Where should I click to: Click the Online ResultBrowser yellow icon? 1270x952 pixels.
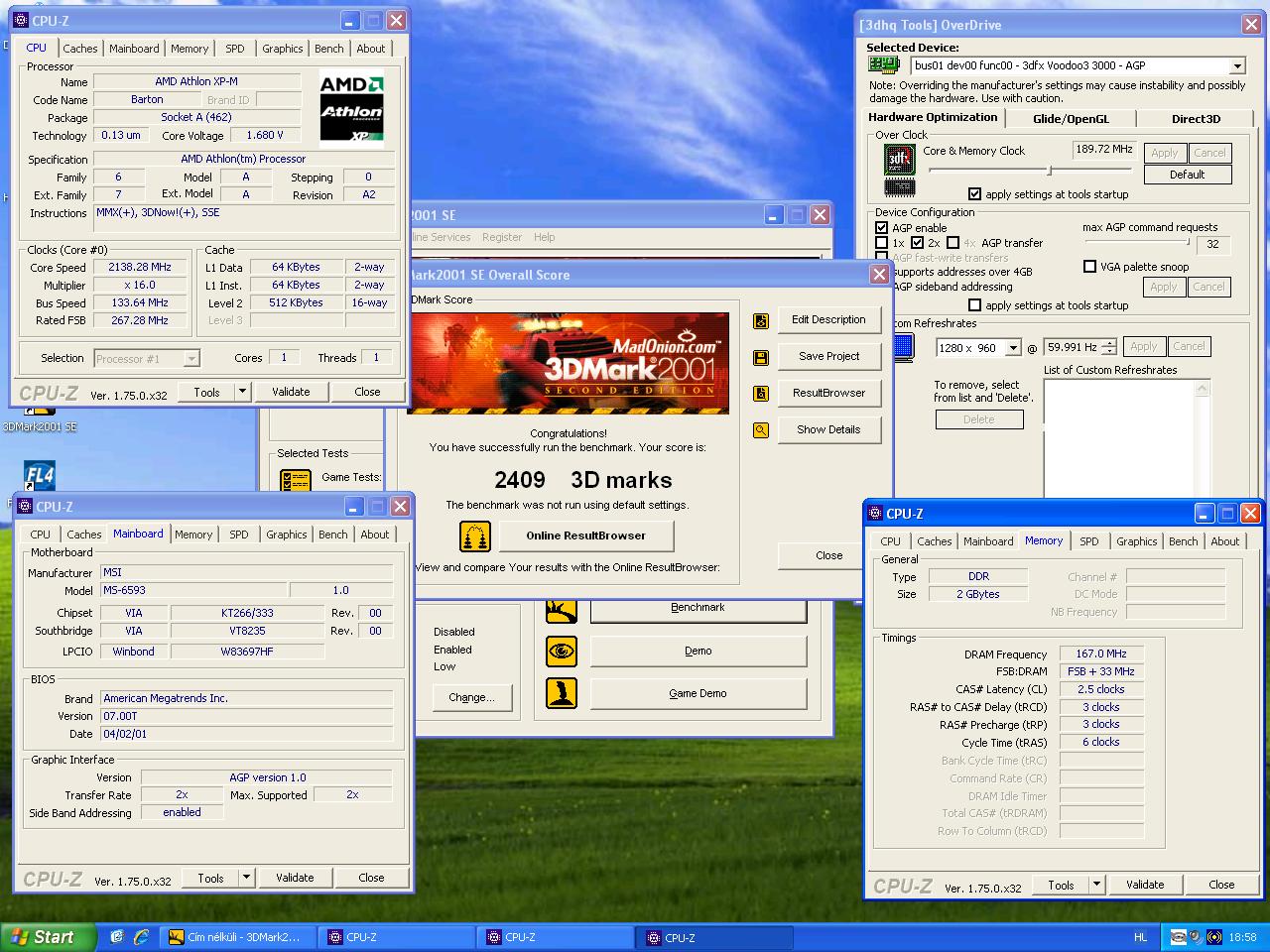click(x=475, y=536)
